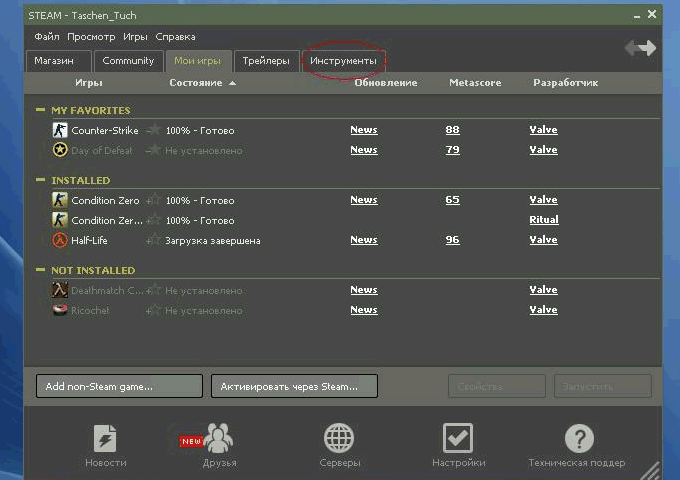The image size is (680, 480).
Task: Click the Свойства button
Action: click(497, 386)
